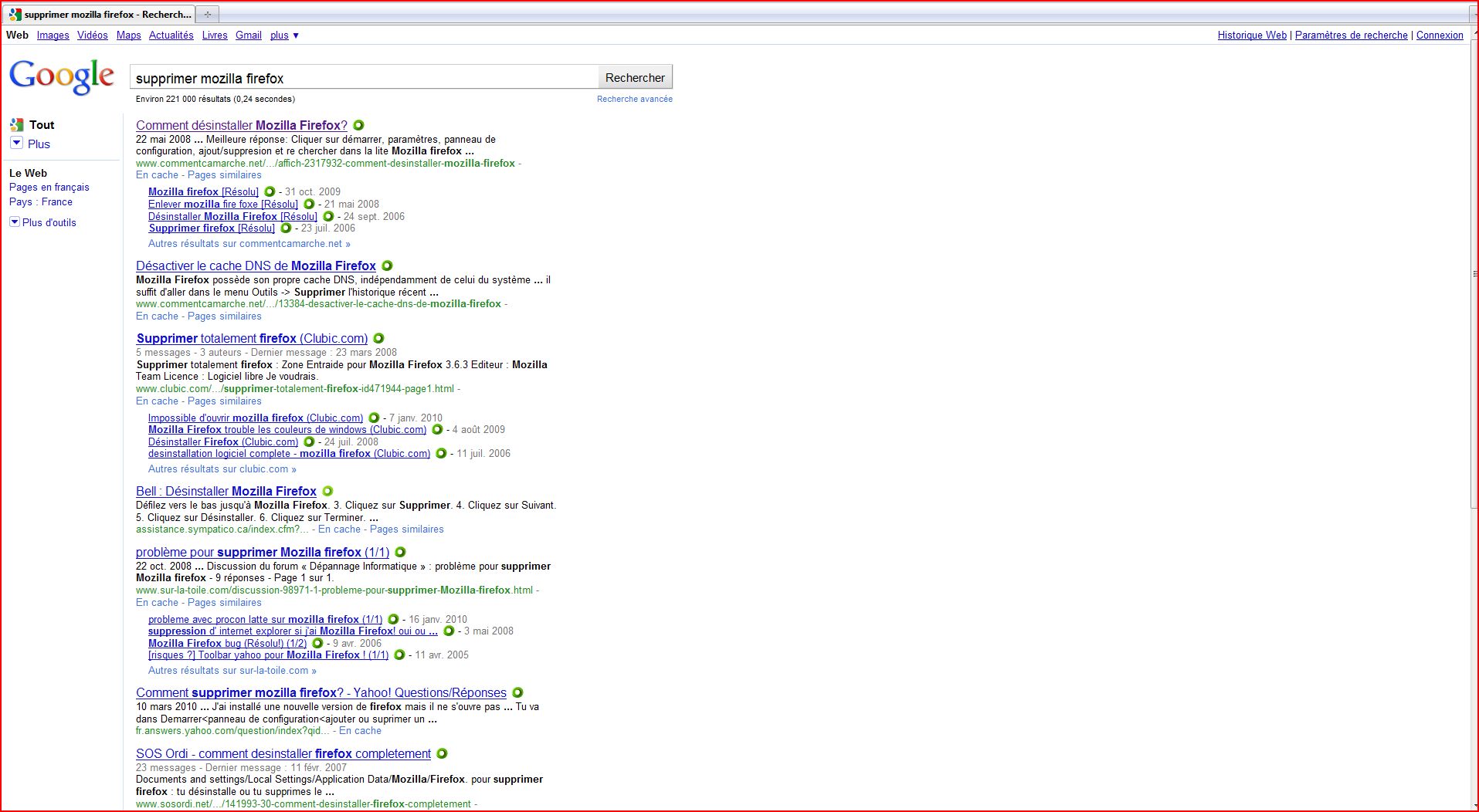Viewport: 1479px width, 812px height.
Task: Open 'Pages similaires' under Bell result
Action: point(407,529)
